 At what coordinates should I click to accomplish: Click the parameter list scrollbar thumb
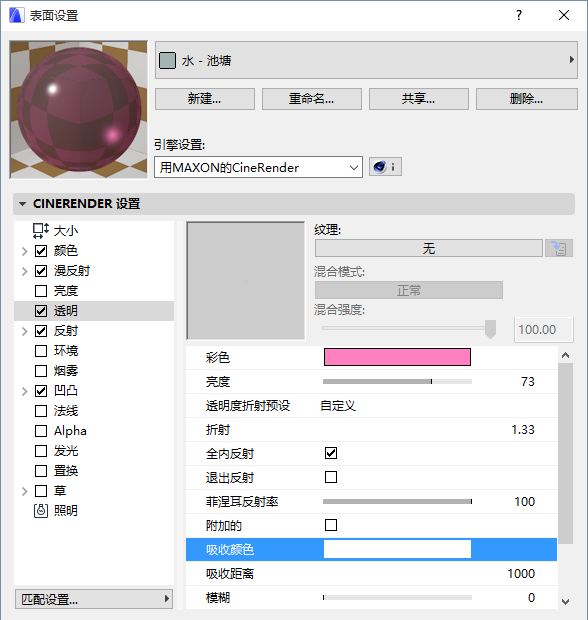tap(565, 454)
